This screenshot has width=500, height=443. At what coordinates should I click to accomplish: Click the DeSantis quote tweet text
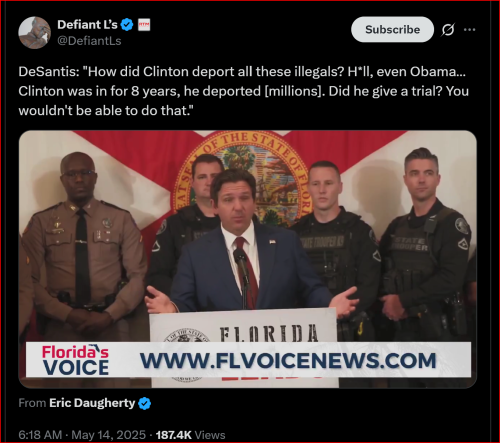click(x=244, y=91)
